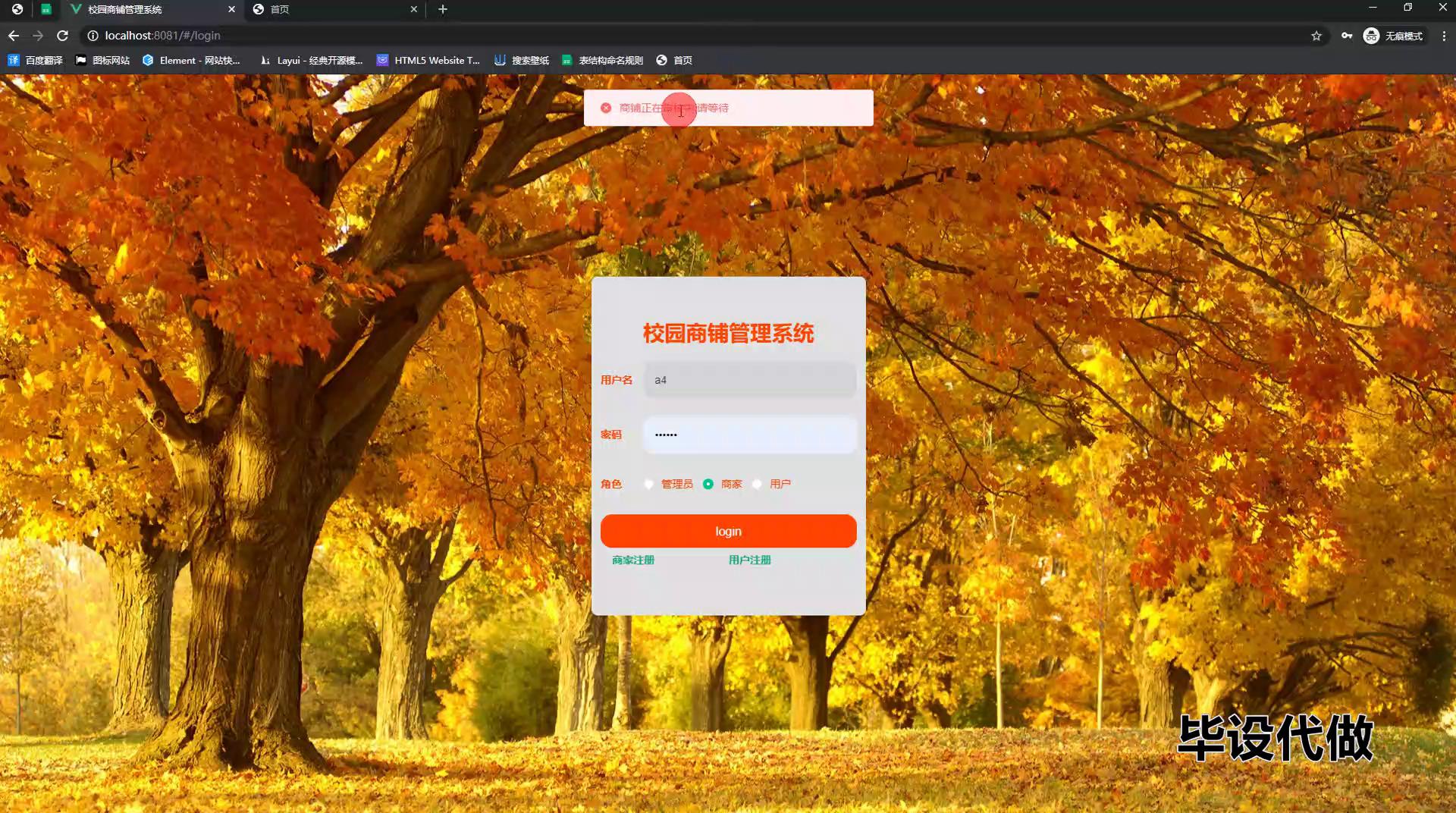Open a new browser tab
The width and height of the screenshot is (1456, 813).
[x=443, y=9]
